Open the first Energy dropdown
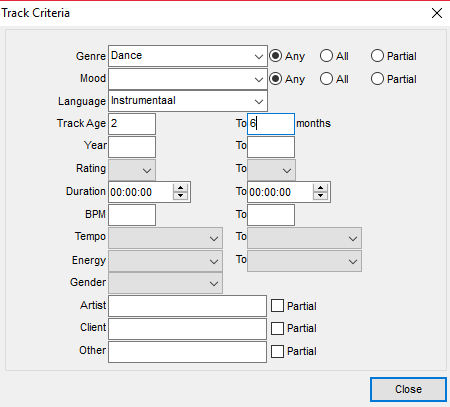 (x=165, y=261)
